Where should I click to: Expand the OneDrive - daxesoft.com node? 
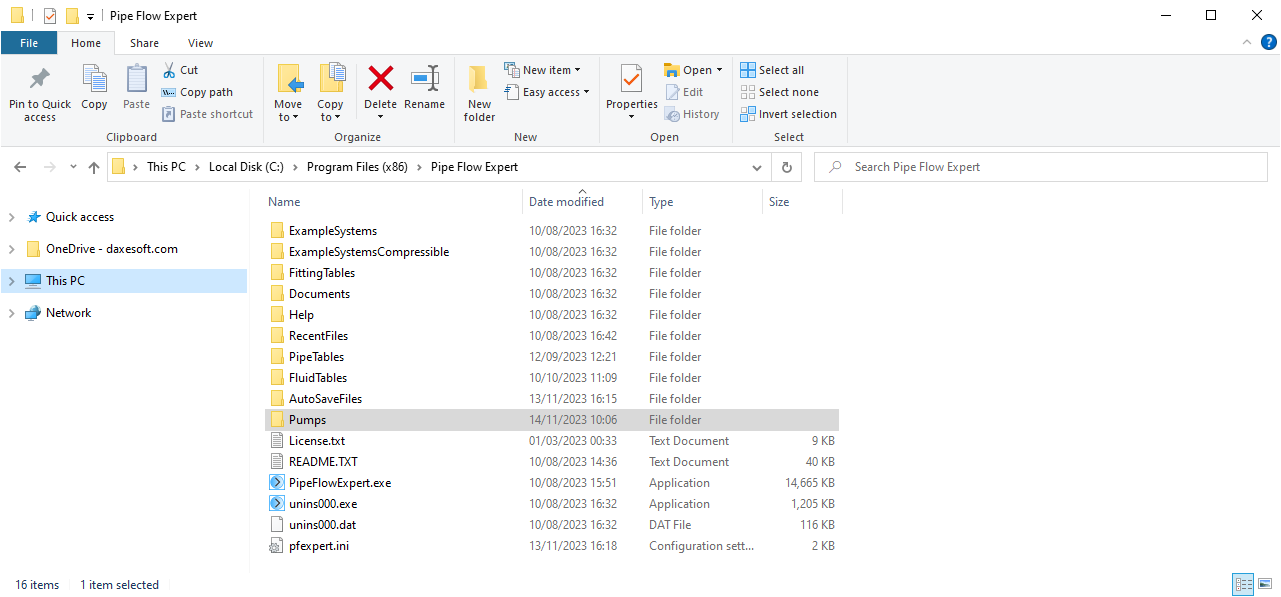click(12, 249)
